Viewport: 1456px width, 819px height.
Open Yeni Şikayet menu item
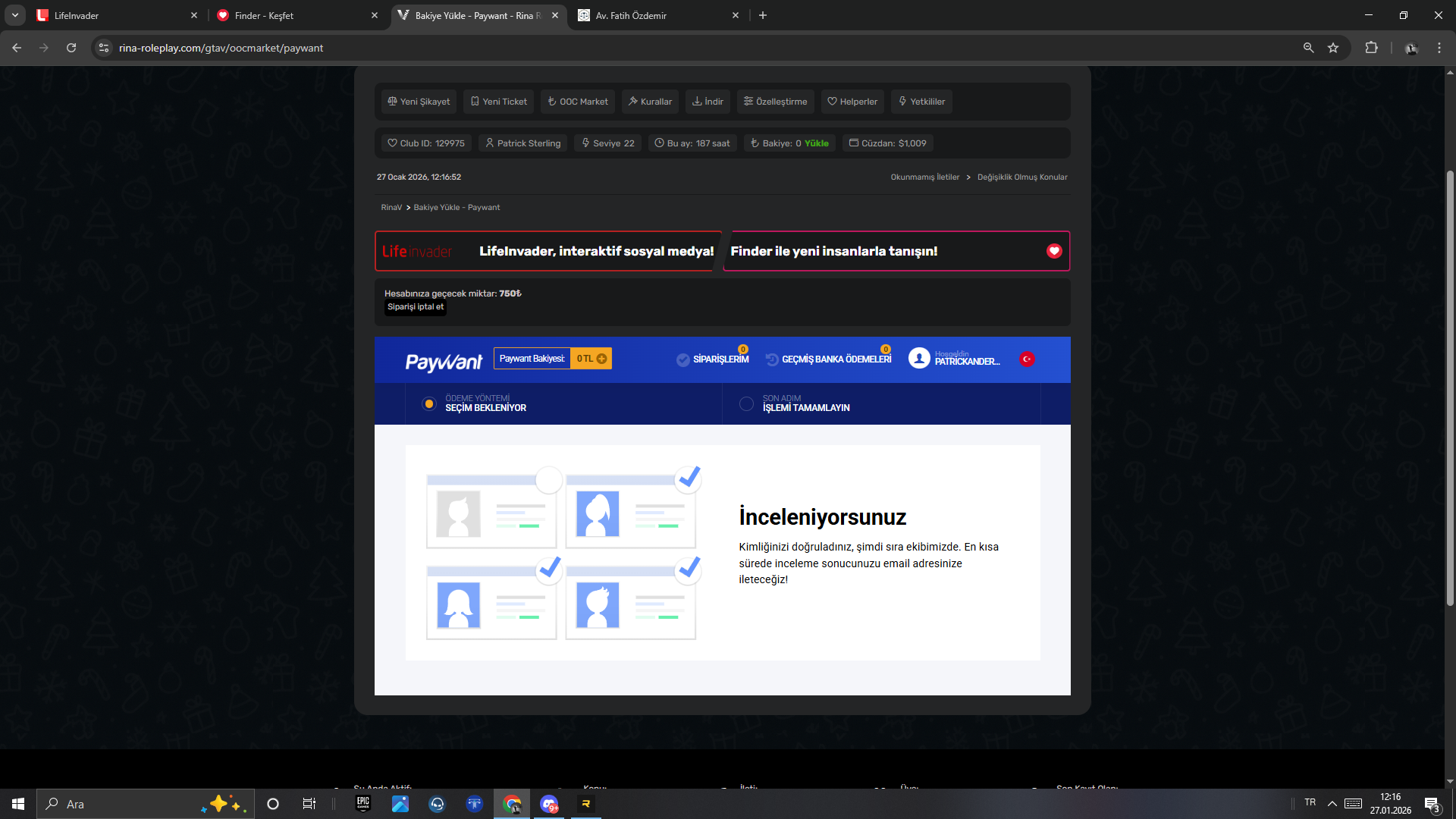[419, 102]
